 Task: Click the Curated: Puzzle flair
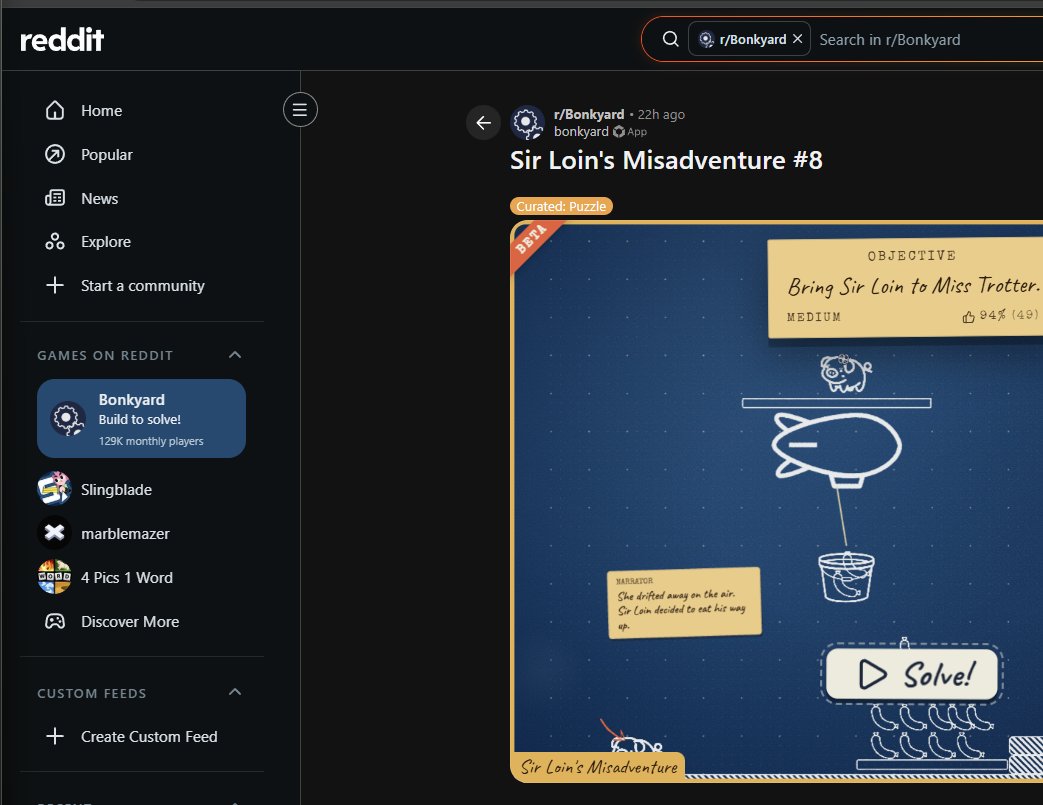(x=561, y=206)
